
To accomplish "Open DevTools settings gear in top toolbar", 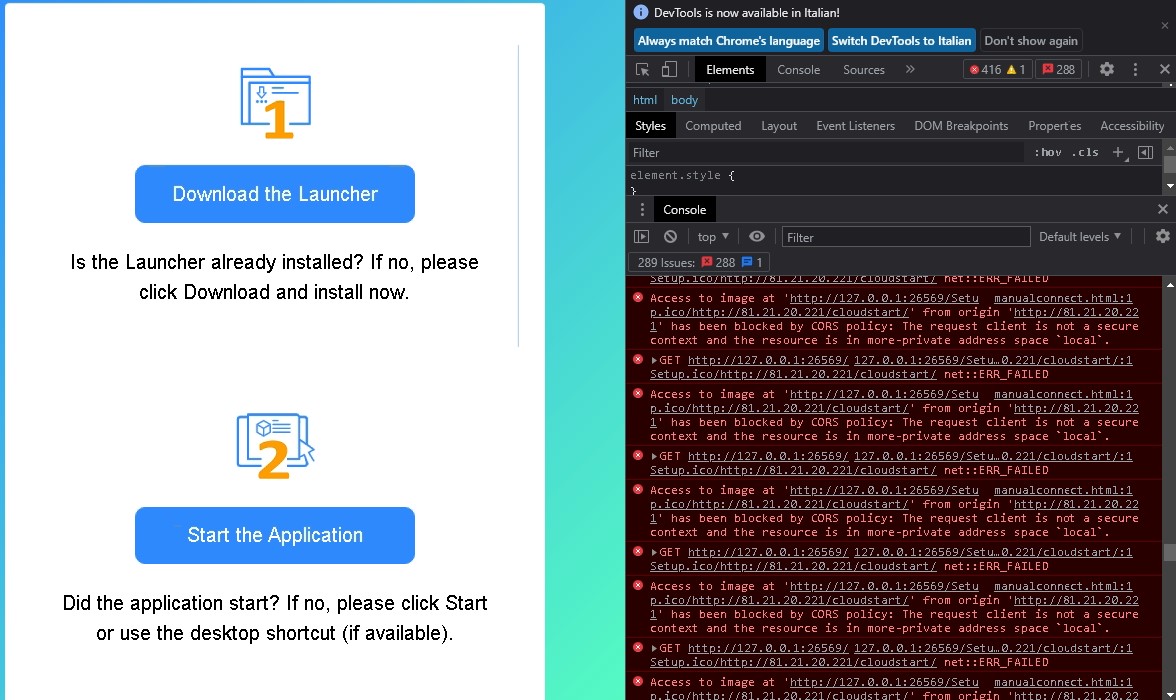I will point(1107,70).
